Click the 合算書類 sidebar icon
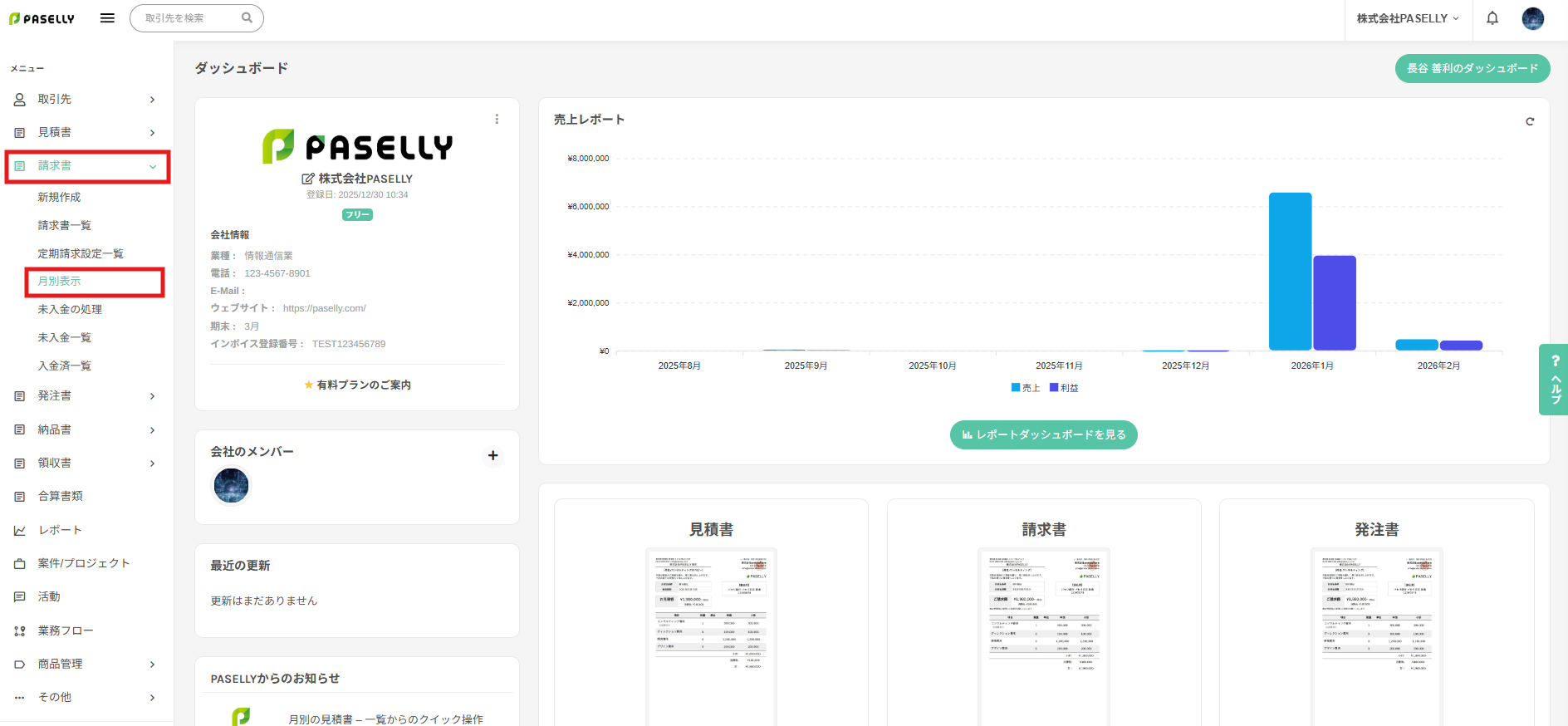This screenshot has width=1568, height=726. (19, 497)
